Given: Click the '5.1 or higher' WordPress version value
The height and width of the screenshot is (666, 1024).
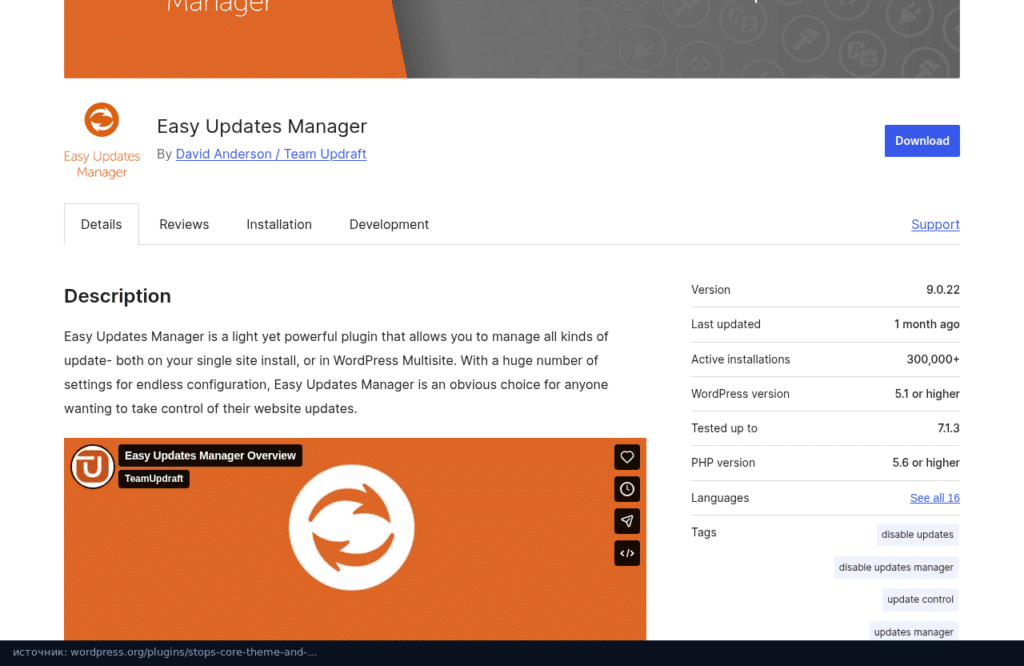Looking at the screenshot, I should tap(927, 394).
